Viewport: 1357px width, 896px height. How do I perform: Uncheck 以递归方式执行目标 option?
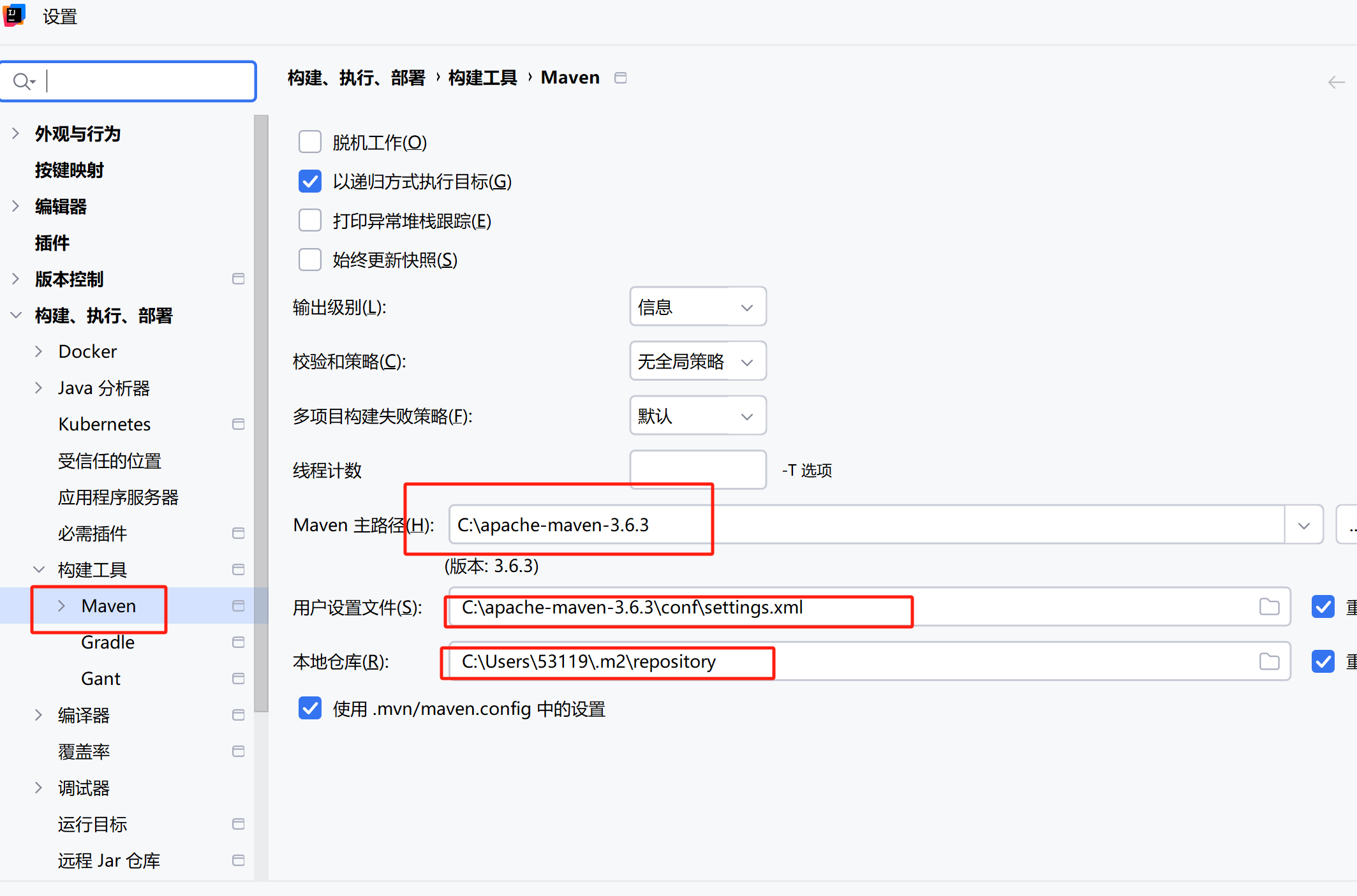coord(310,181)
